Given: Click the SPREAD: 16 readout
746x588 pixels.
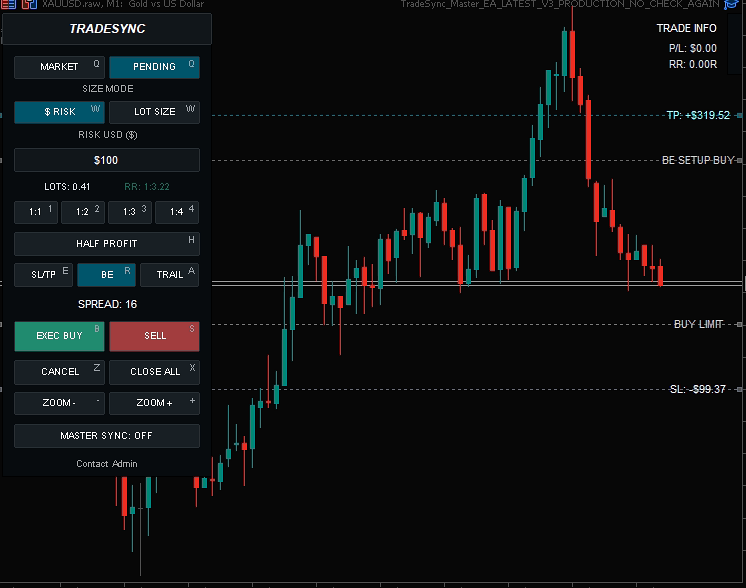Looking at the screenshot, I should [x=107, y=304].
